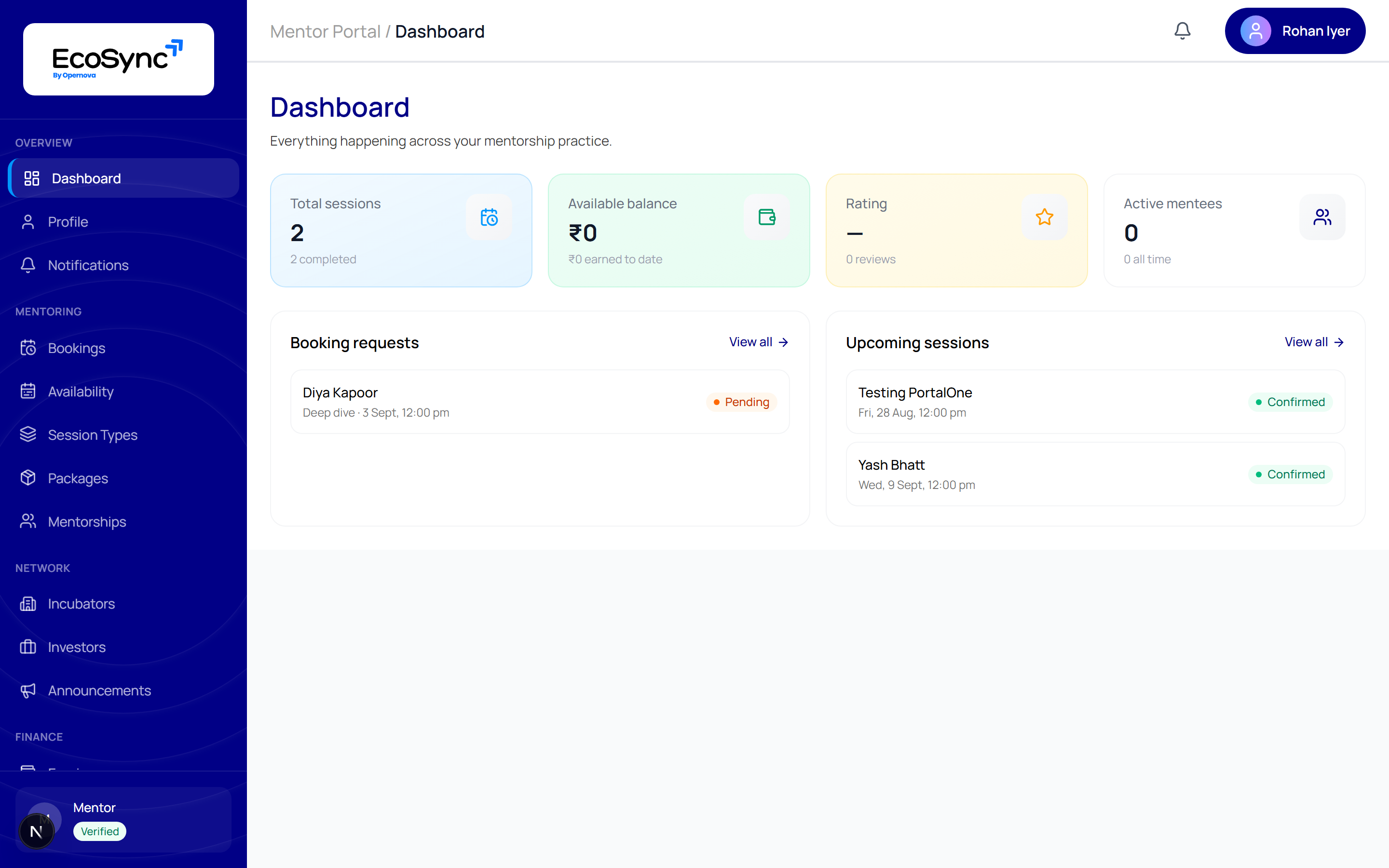Screen dimensions: 1389x868
Task: Open the notifications bell in header
Action: coord(1182,31)
